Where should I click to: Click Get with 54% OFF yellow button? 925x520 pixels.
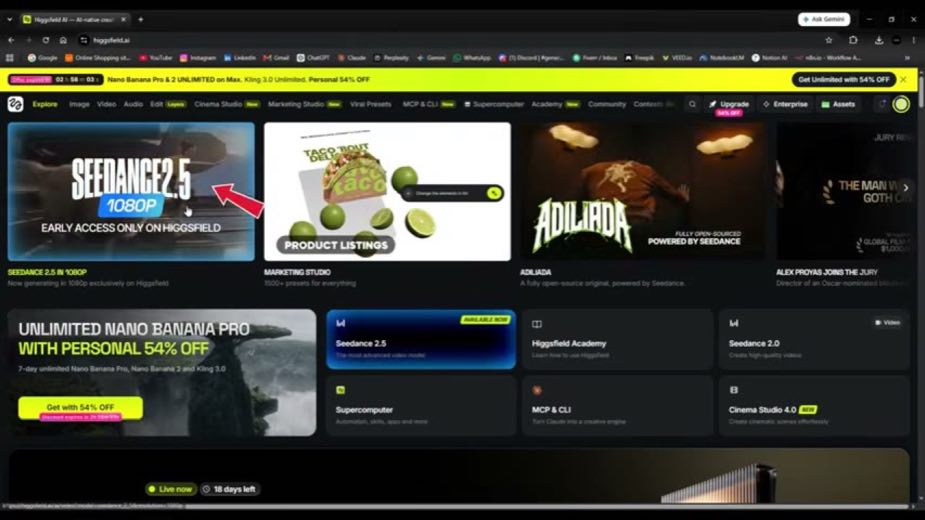pyautogui.click(x=80, y=408)
